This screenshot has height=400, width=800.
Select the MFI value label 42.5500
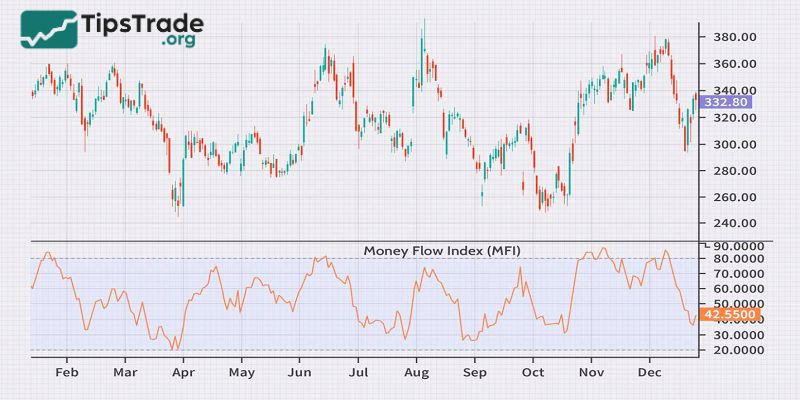pyautogui.click(x=731, y=314)
